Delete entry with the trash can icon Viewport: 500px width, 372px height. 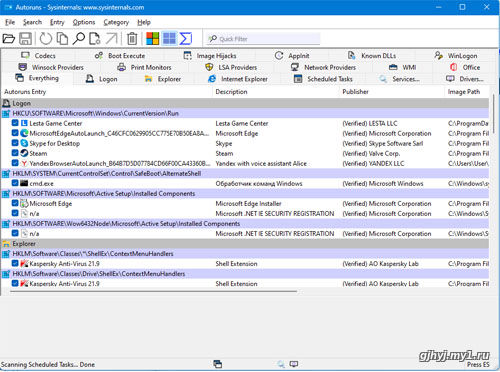tap(132, 39)
